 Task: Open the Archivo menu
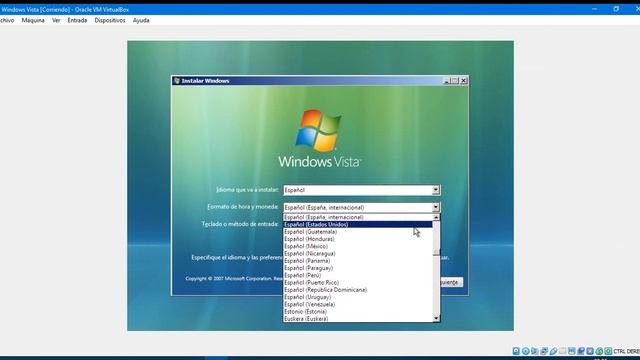click(x=7, y=20)
